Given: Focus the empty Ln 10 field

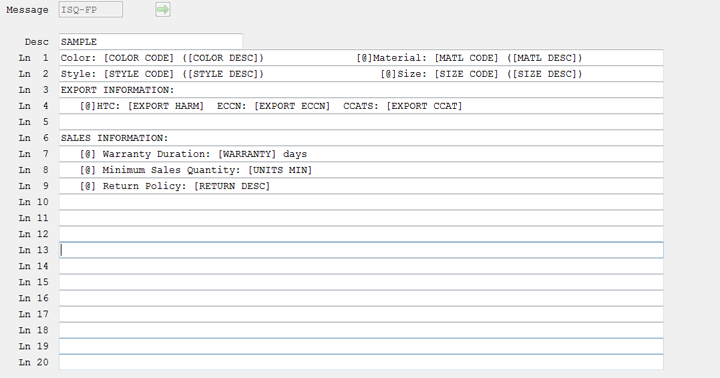Looking at the screenshot, I should click(361, 202).
